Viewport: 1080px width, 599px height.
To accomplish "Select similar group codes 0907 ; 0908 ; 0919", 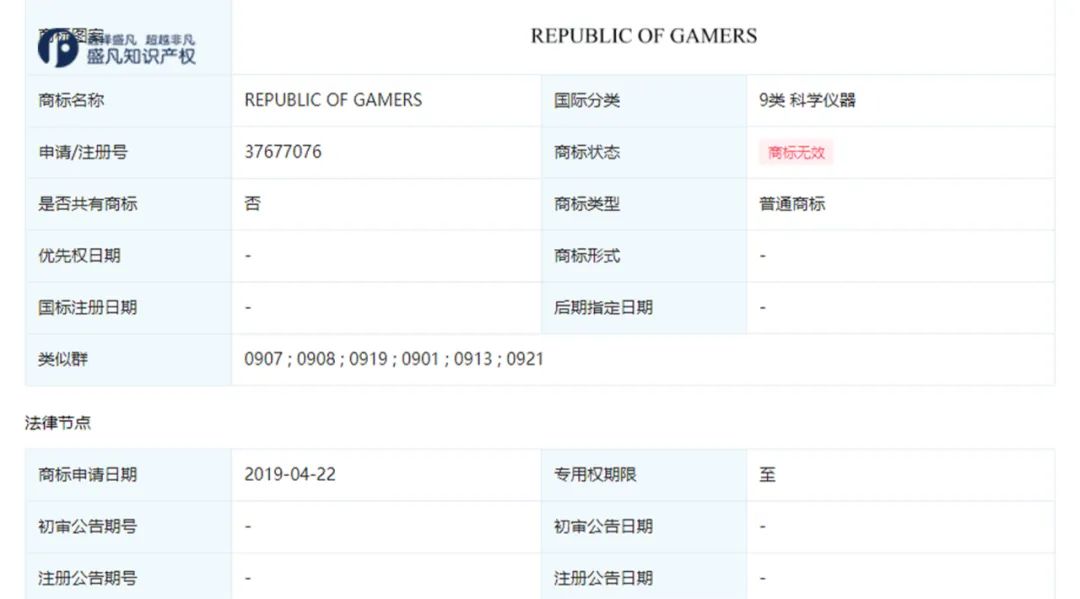I will pyautogui.click(x=315, y=359).
